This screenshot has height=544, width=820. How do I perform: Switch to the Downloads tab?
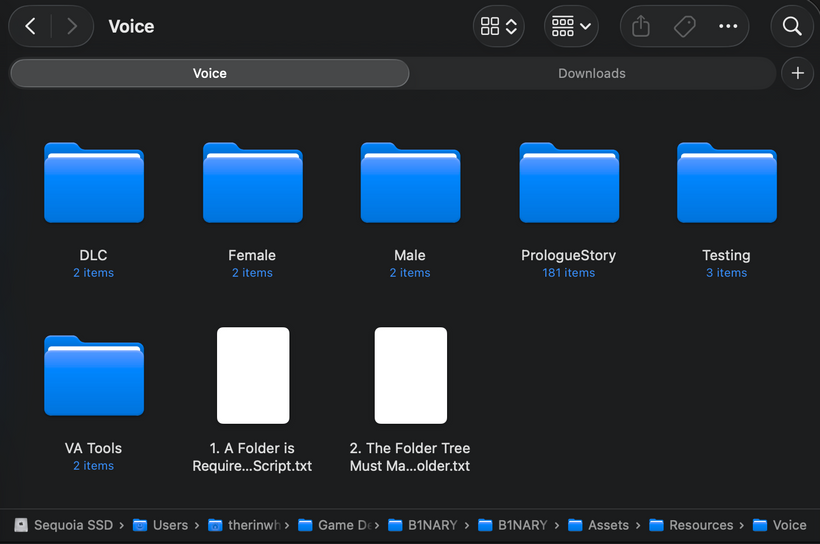[591, 73]
